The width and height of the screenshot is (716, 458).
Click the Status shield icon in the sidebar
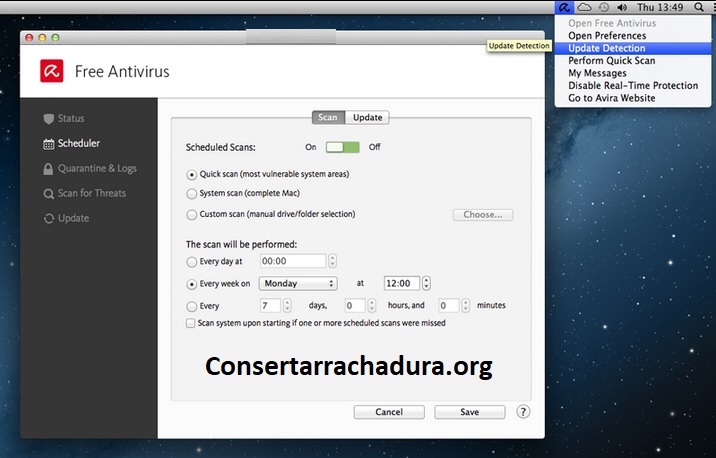(48, 119)
